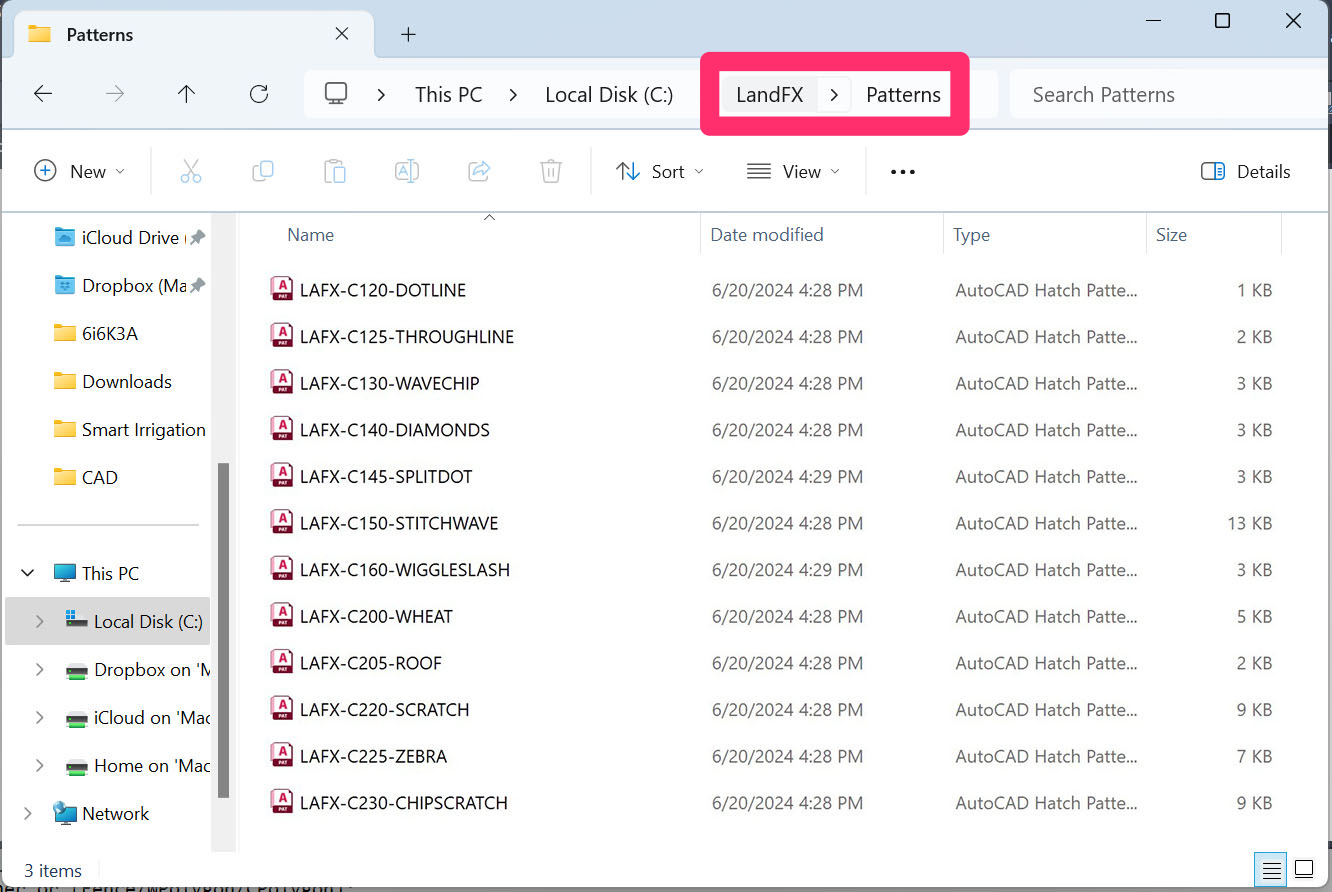This screenshot has height=892, width=1332.
Task: Open the Sort dropdown menu
Action: tap(660, 171)
